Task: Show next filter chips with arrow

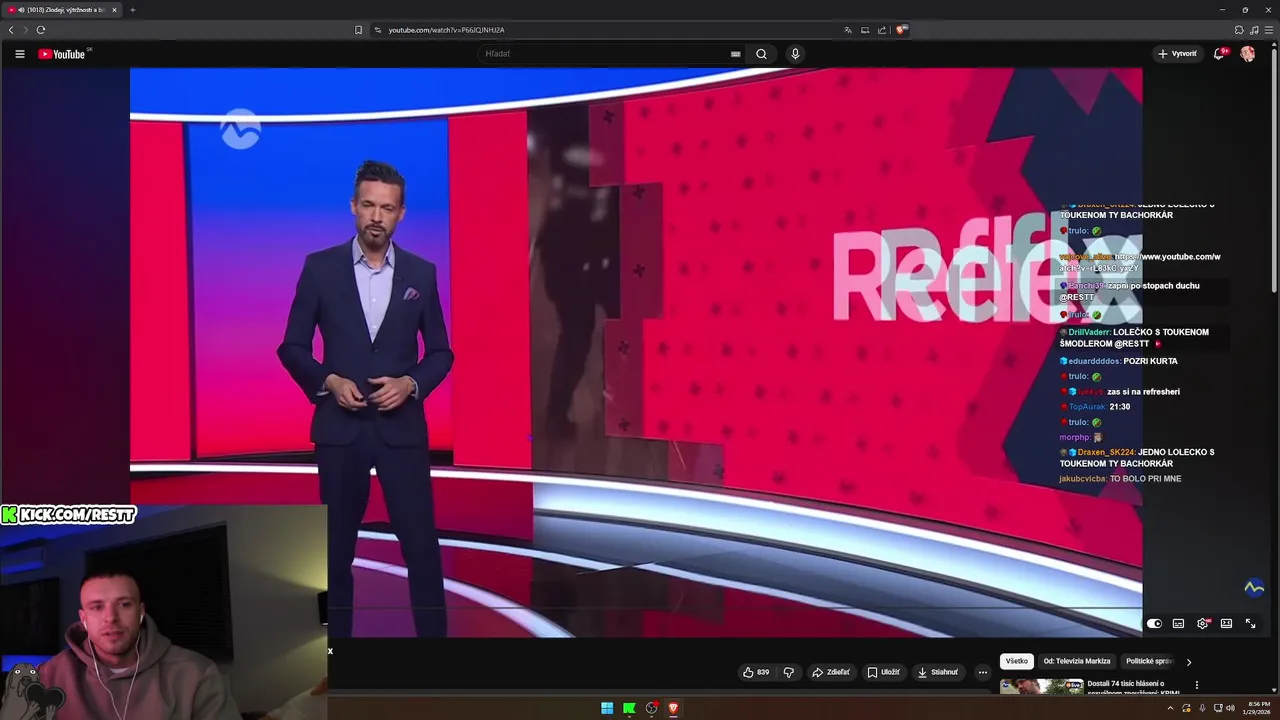Action: pyautogui.click(x=1188, y=661)
